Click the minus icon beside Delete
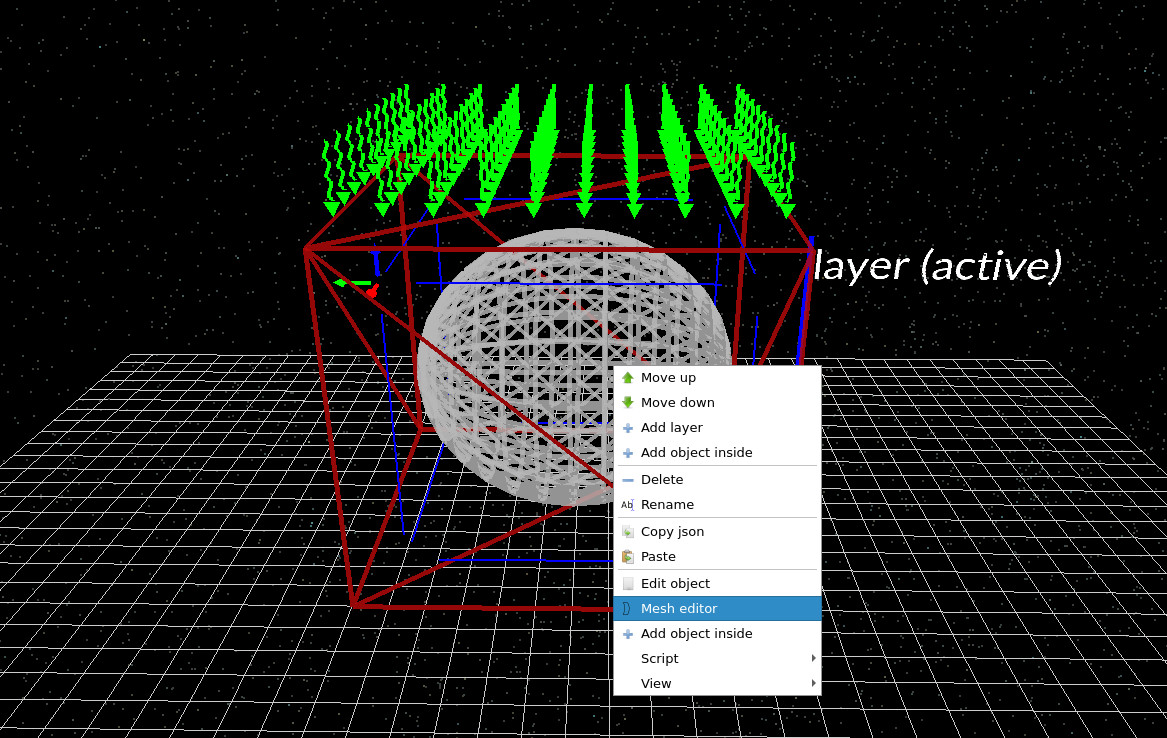 (628, 479)
